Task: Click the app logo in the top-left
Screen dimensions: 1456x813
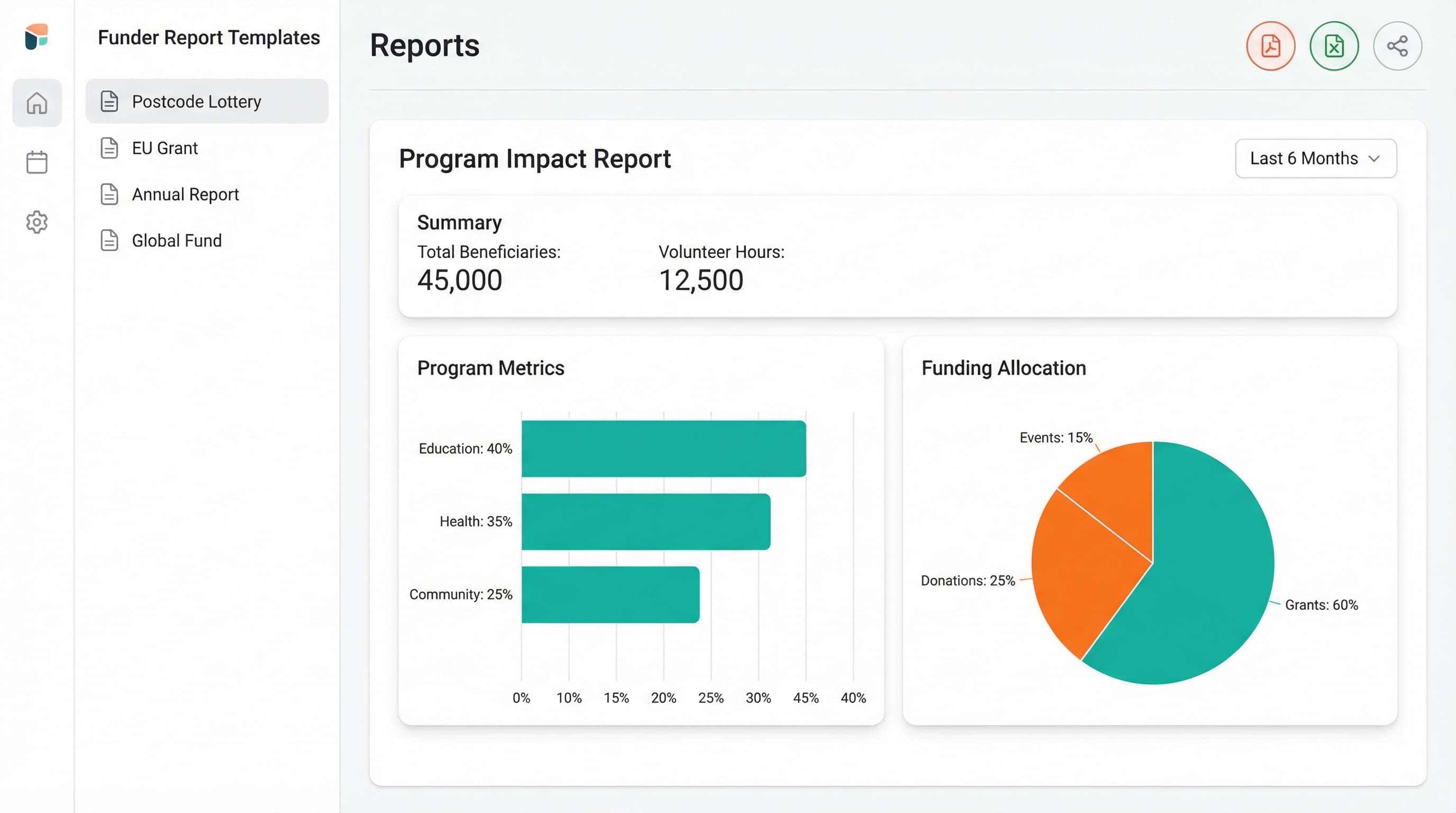Action: (x=38, y=37)
